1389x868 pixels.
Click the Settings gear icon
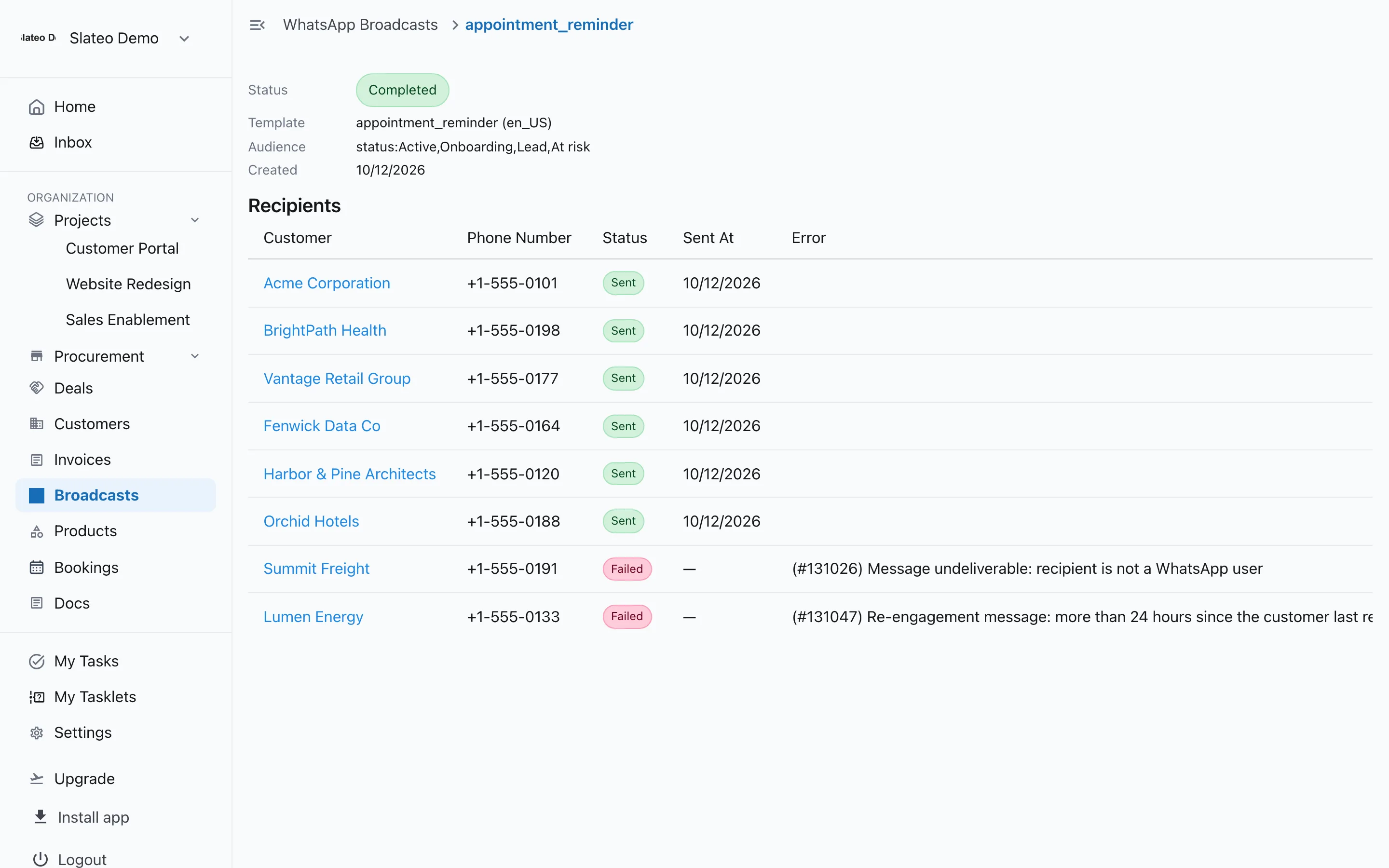37,733
